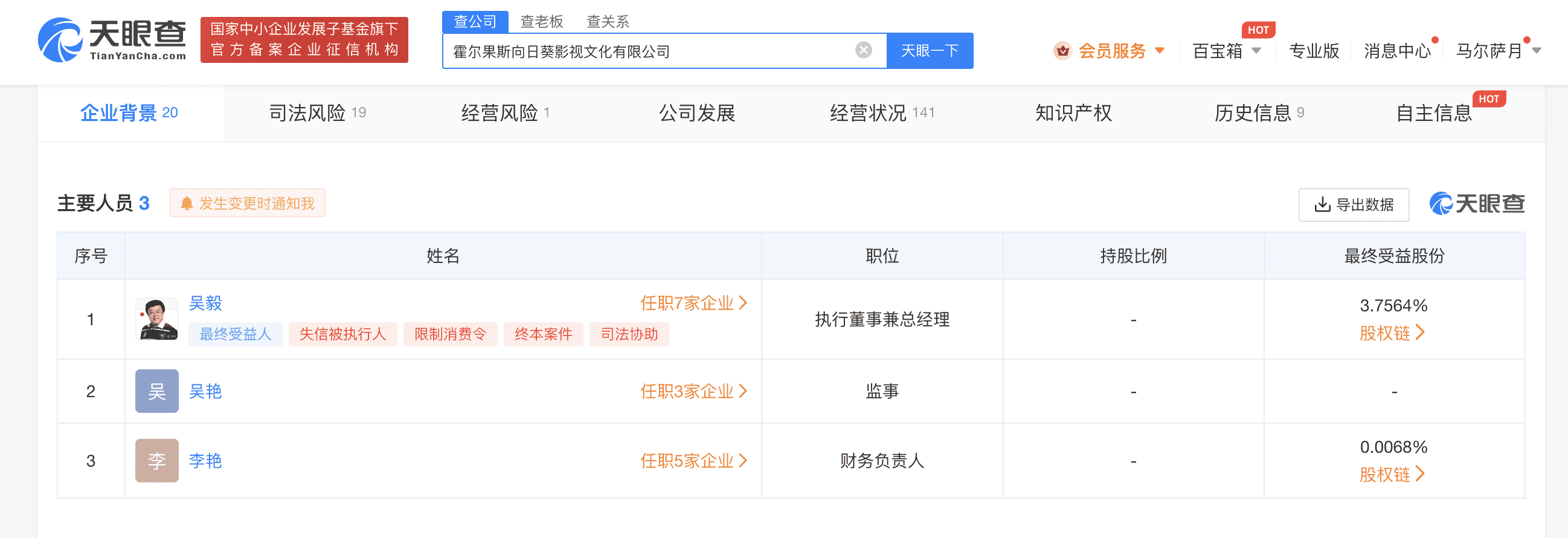Expand the 会员服务 dropdown arrow
The width and height of the screenshot is (1568, 538).
pyautogui.click(x=1160, y=51)
